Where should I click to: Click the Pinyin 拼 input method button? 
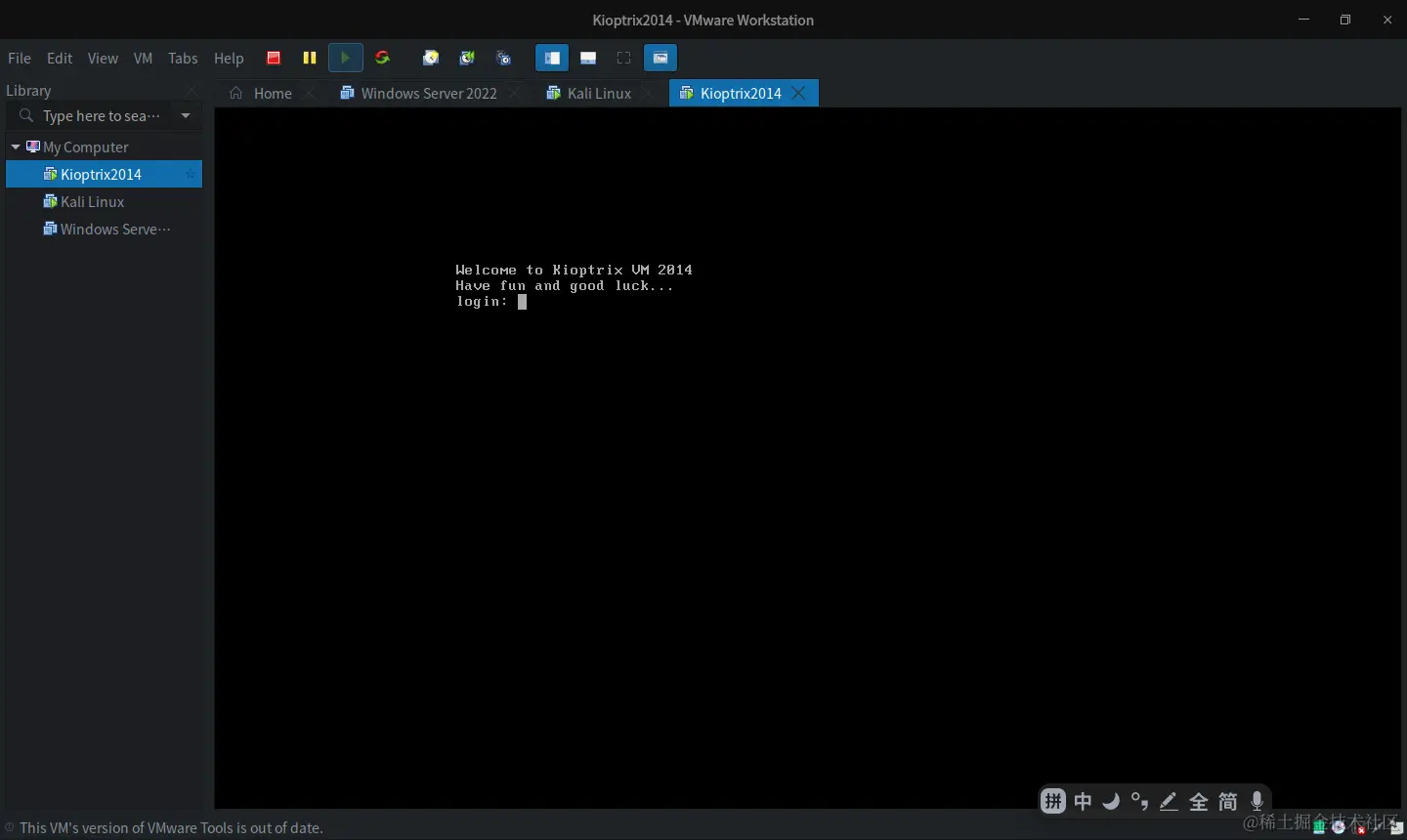click(1052, 802)
